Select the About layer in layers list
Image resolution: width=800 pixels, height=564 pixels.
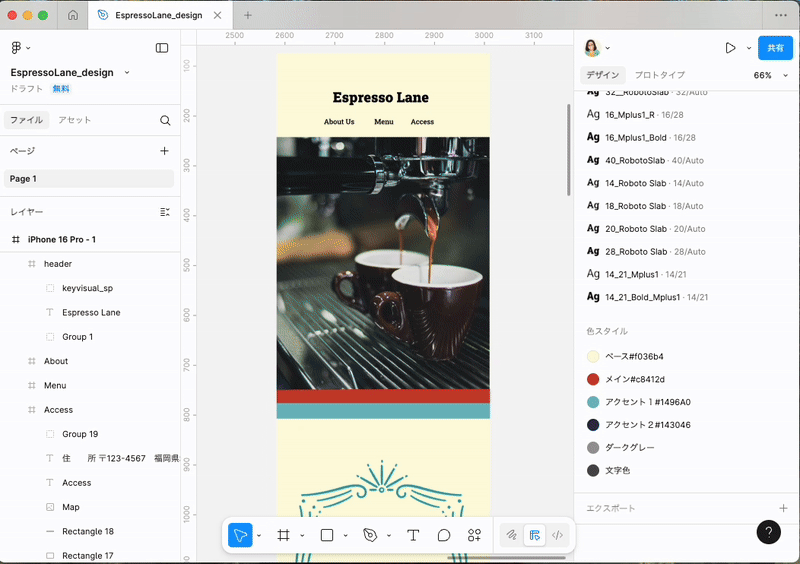[x=56, y=361]
